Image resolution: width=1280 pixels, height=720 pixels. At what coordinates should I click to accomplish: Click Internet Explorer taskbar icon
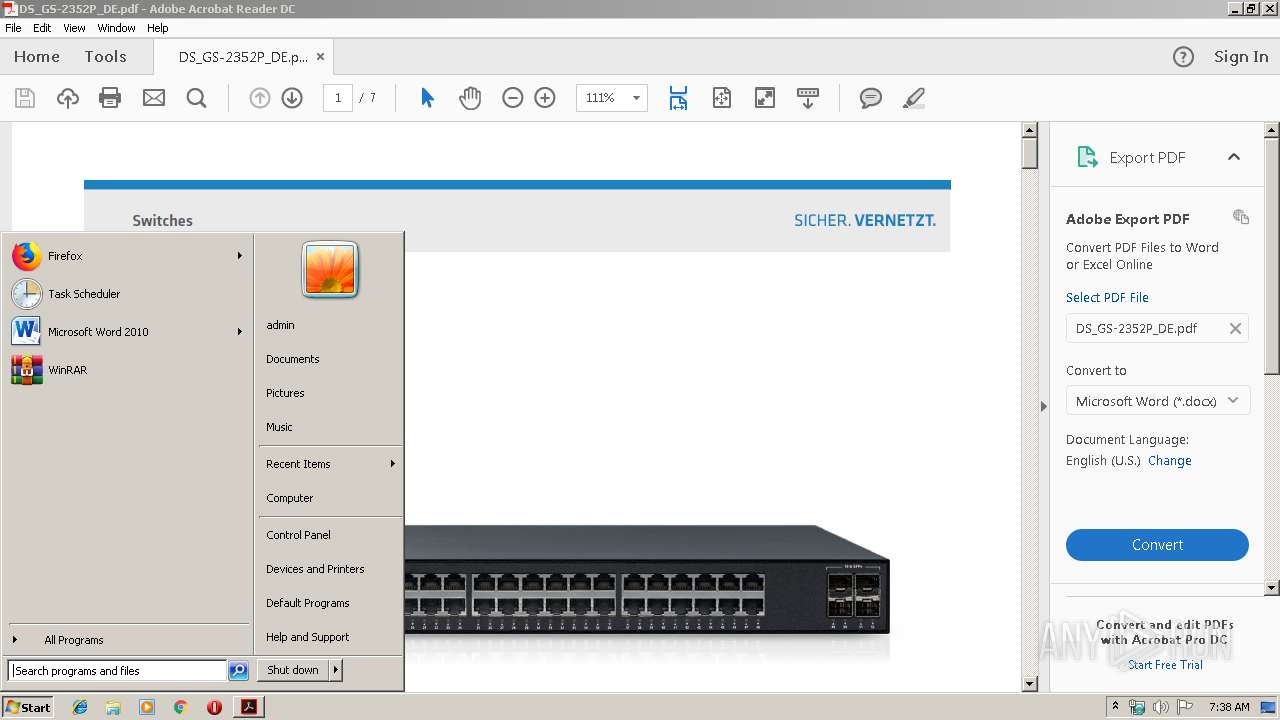click(80, 707)
